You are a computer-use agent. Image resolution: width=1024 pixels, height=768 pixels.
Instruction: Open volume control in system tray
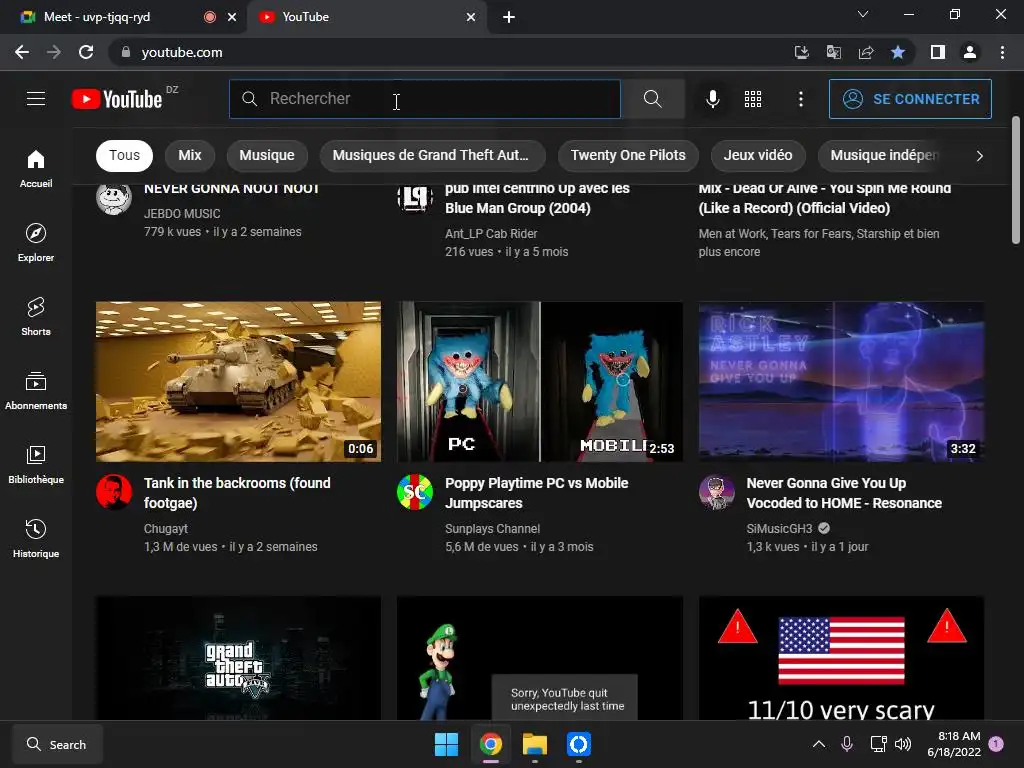point(903,744)
